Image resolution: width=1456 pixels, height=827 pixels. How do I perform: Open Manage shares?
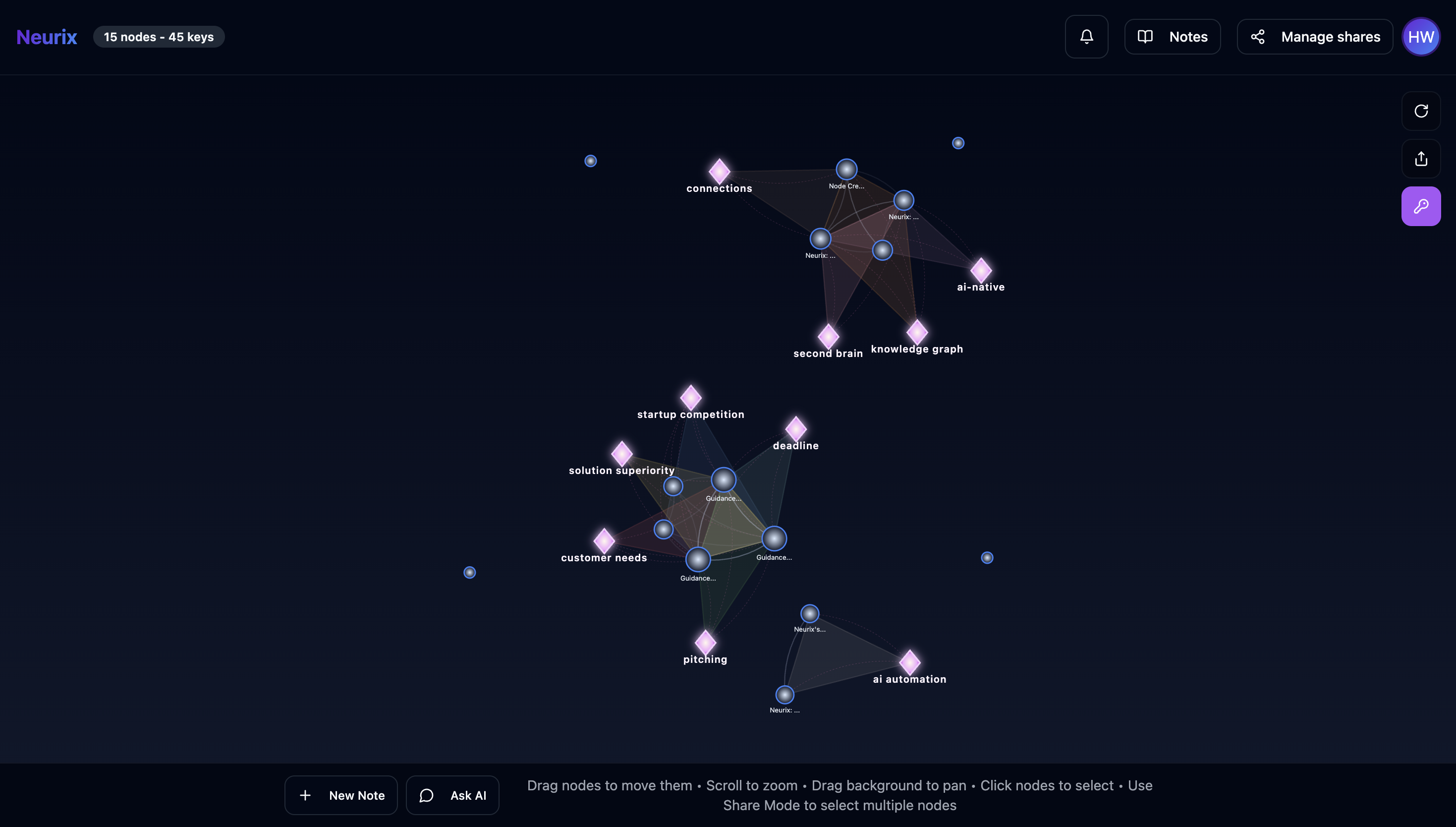[x=1315, y=36]
